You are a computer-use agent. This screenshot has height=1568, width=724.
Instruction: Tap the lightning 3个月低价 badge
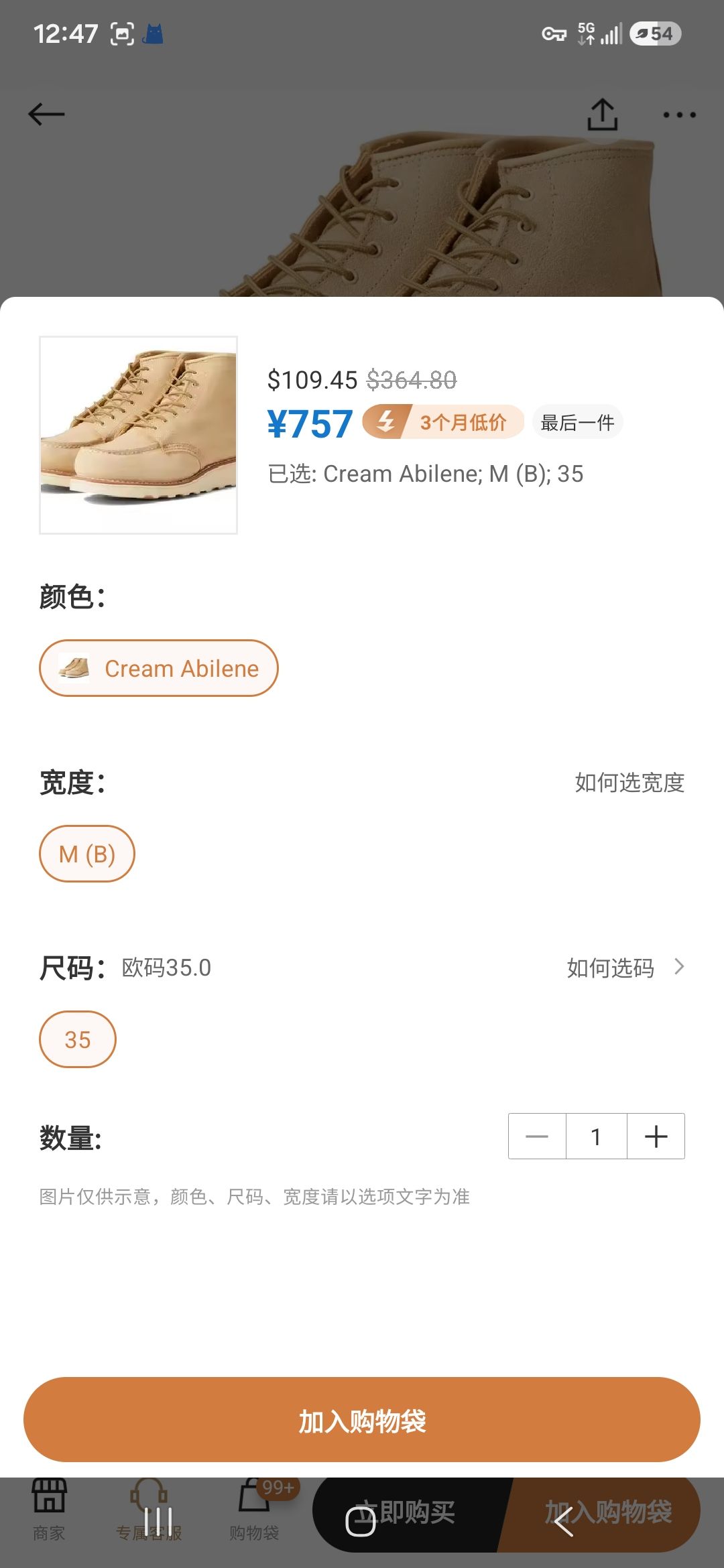point(443,422)
